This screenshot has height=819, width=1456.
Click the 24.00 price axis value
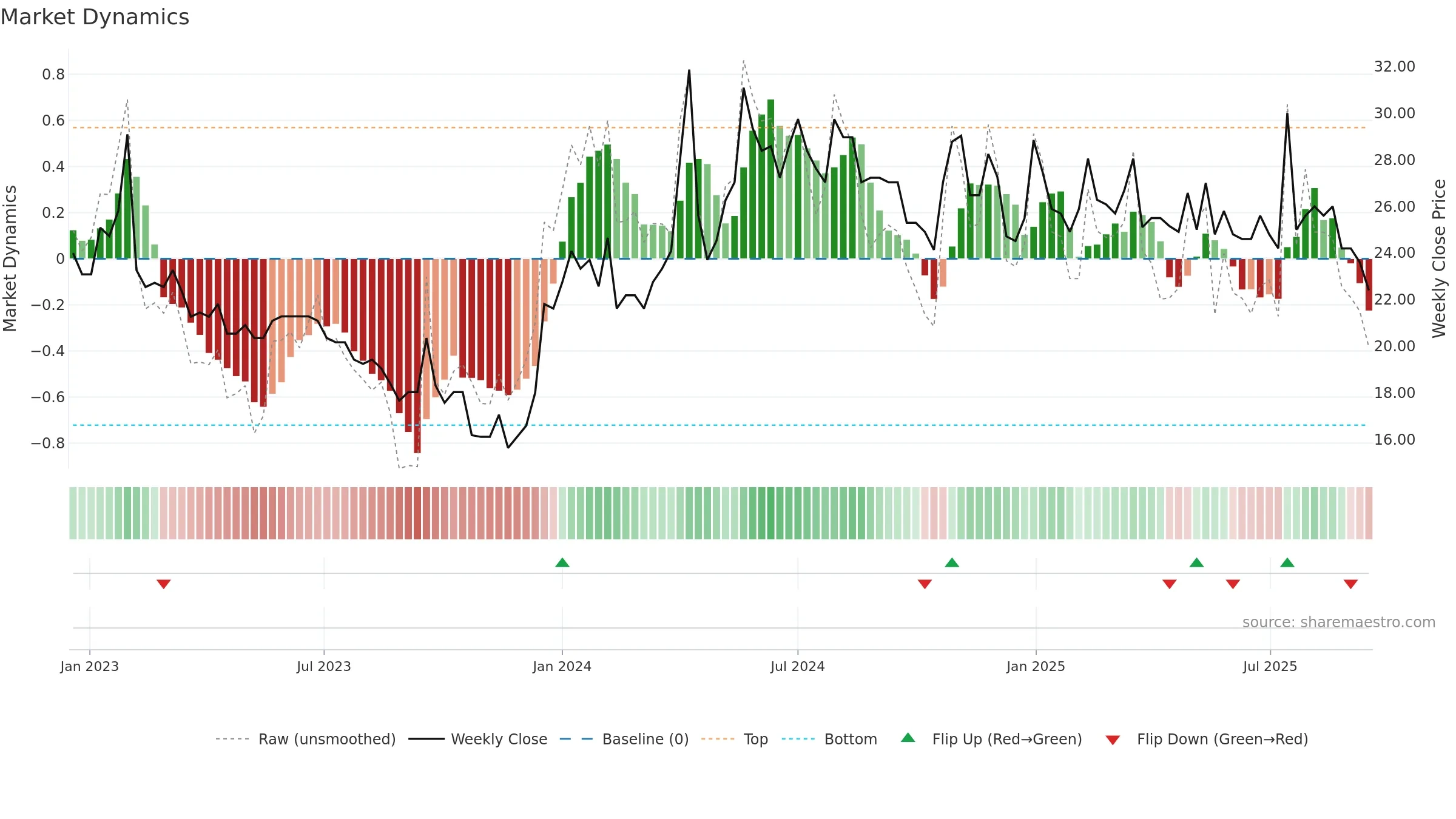point(1395,253)
